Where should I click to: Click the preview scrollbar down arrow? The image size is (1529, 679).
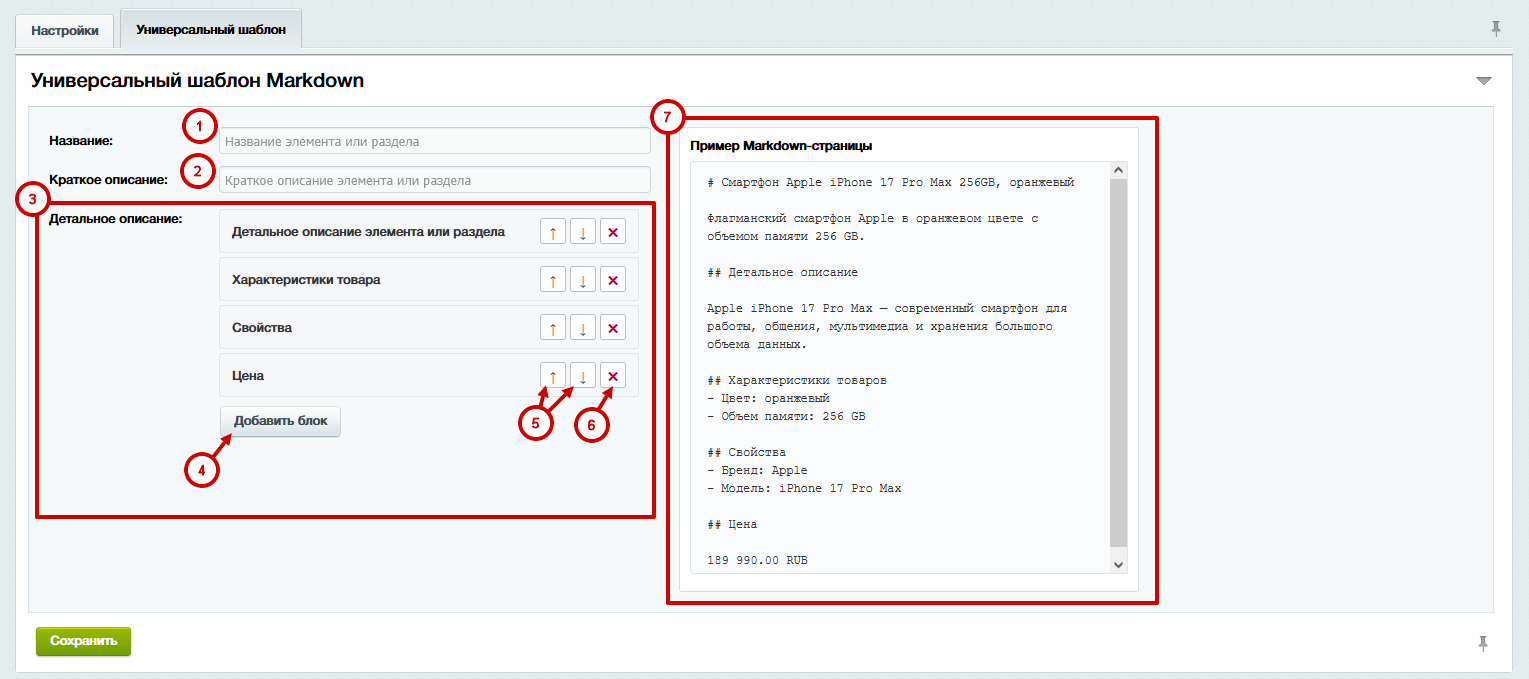click(x=1117, y=564)
